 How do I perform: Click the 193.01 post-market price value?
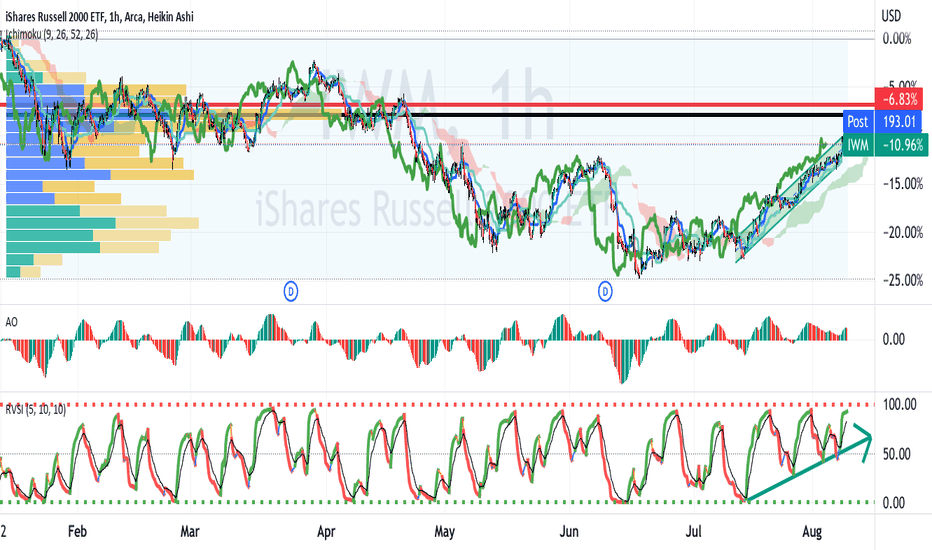pos(899,121)
